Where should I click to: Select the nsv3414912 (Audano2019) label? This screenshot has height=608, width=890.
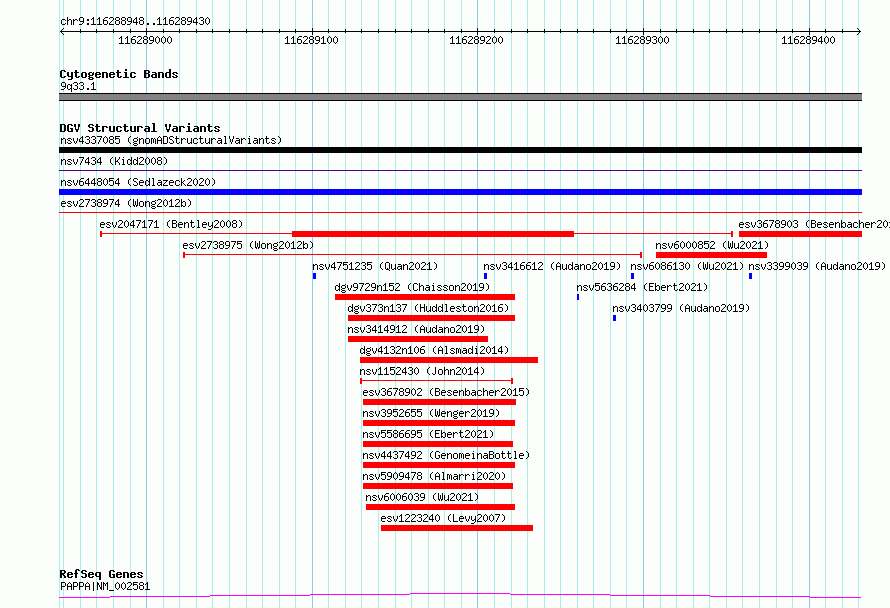click(416, 329)
